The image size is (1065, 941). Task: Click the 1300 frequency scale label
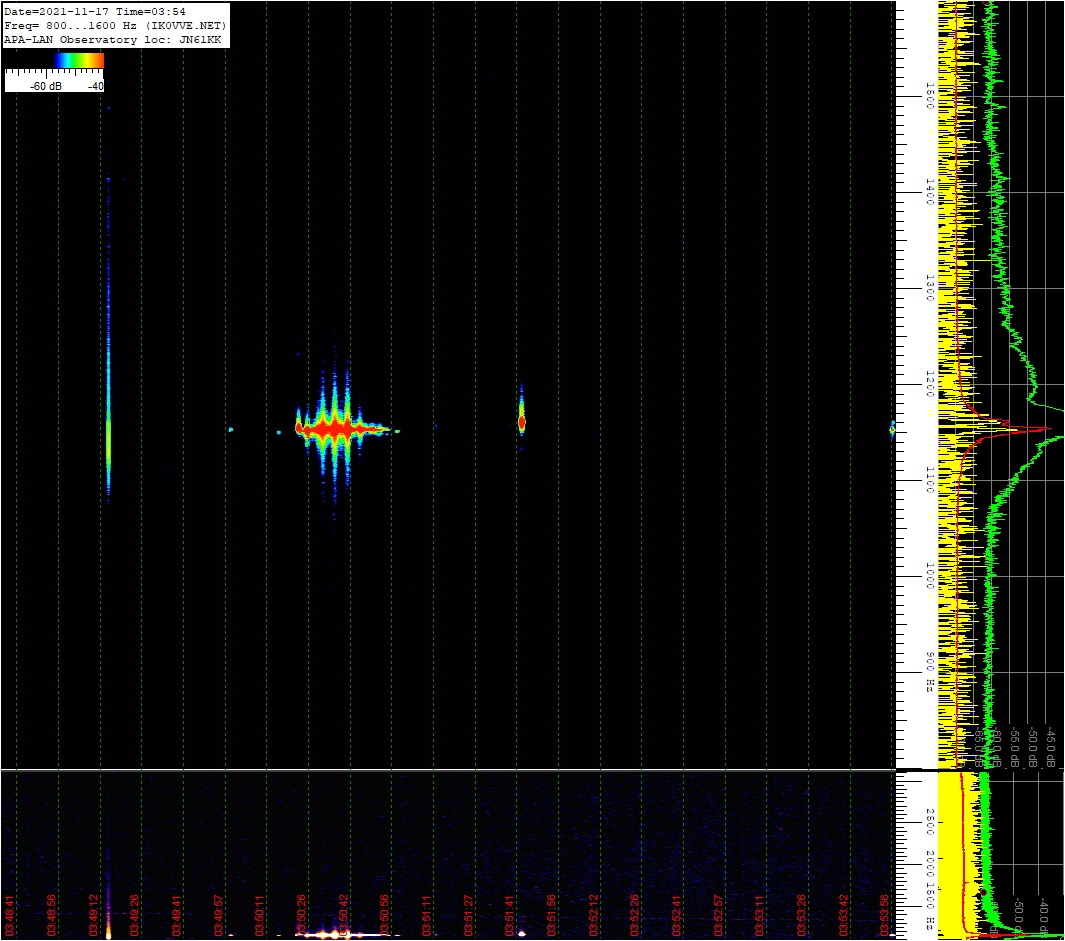tap(930, 288)
